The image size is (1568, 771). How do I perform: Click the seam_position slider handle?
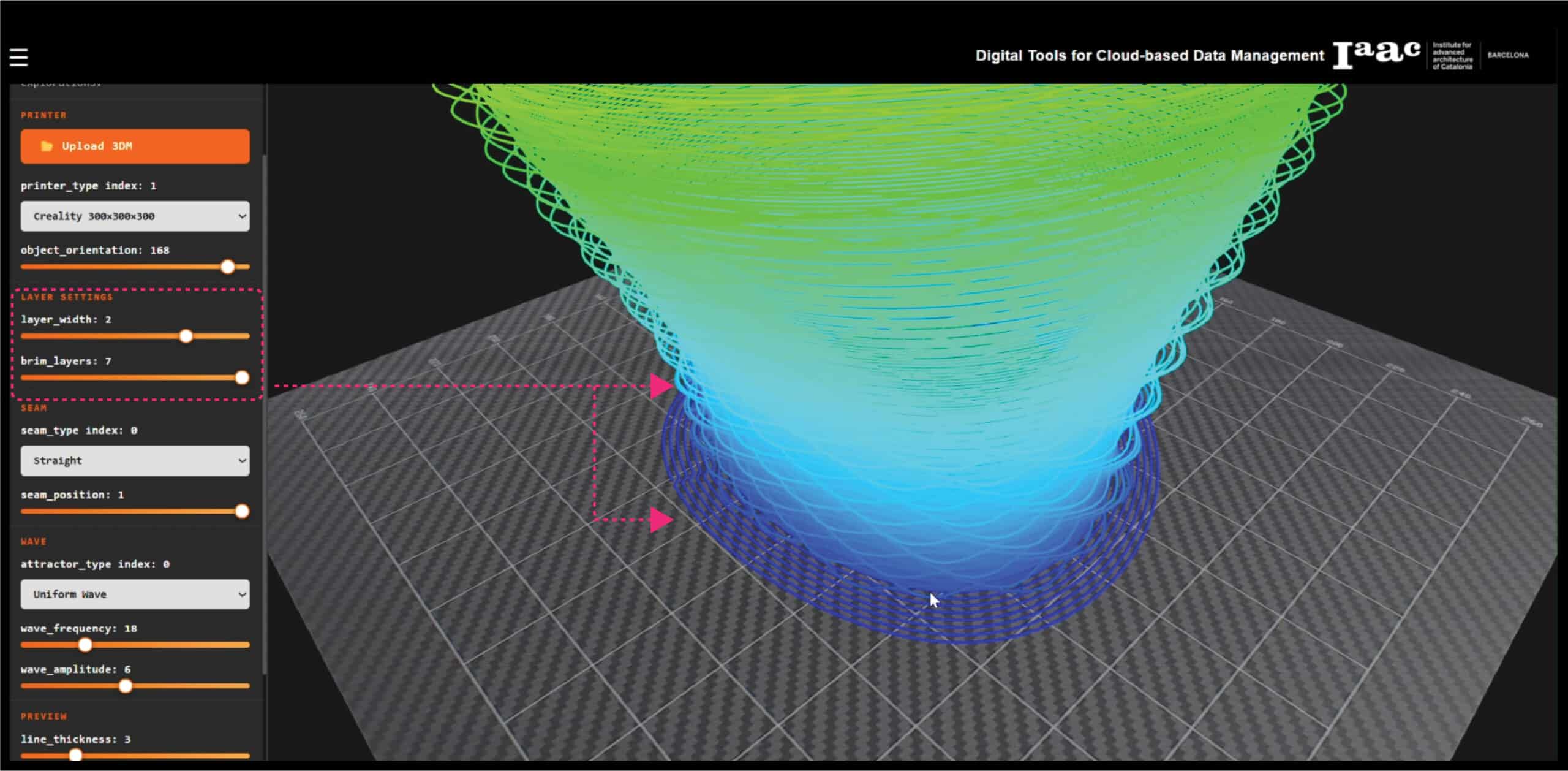242,511
